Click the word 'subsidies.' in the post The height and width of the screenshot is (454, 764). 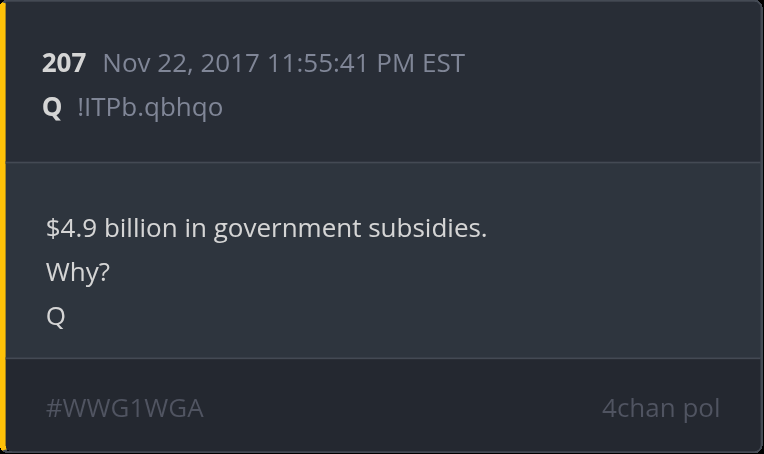pos(428,228)
